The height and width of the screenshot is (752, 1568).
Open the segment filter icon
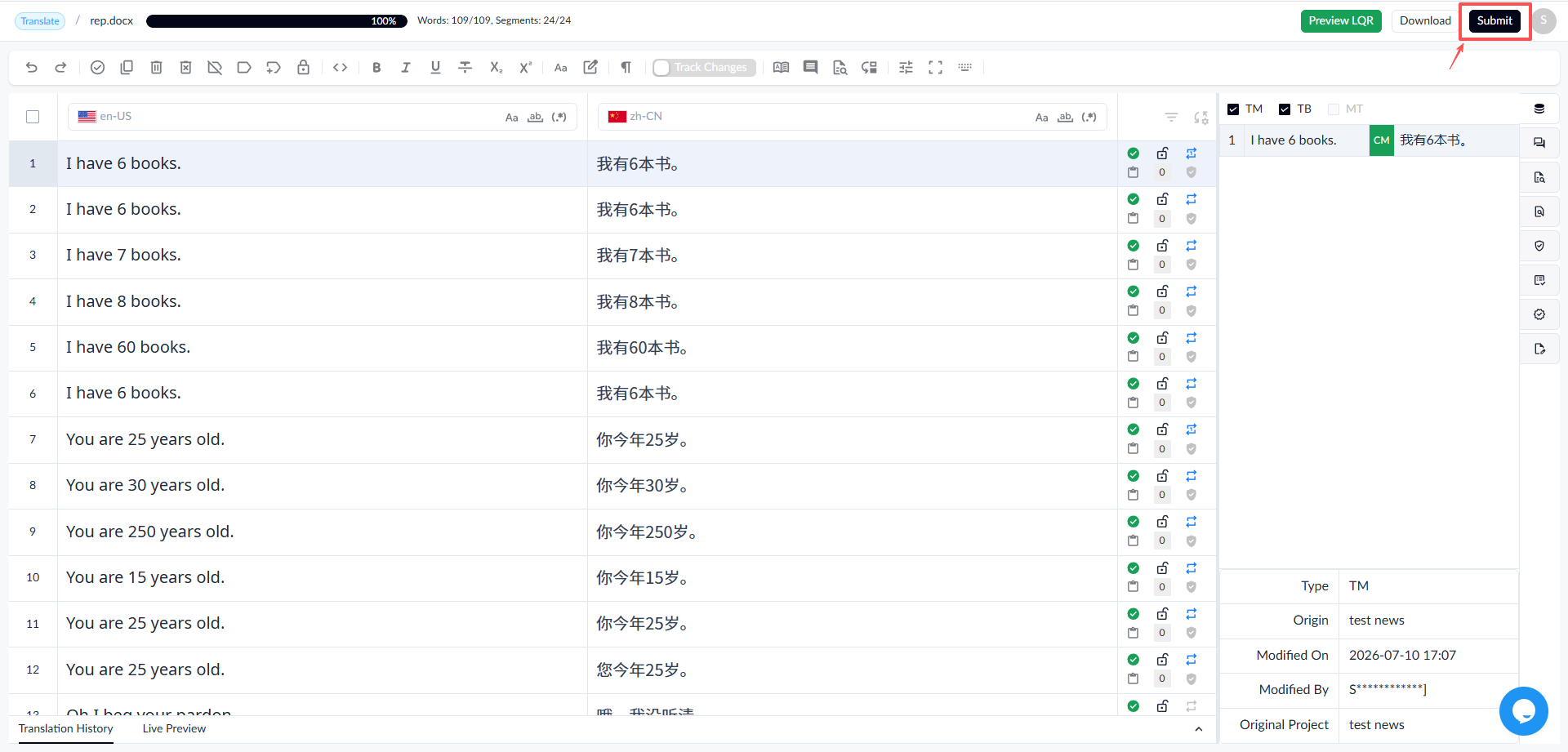coord(1171,118)
